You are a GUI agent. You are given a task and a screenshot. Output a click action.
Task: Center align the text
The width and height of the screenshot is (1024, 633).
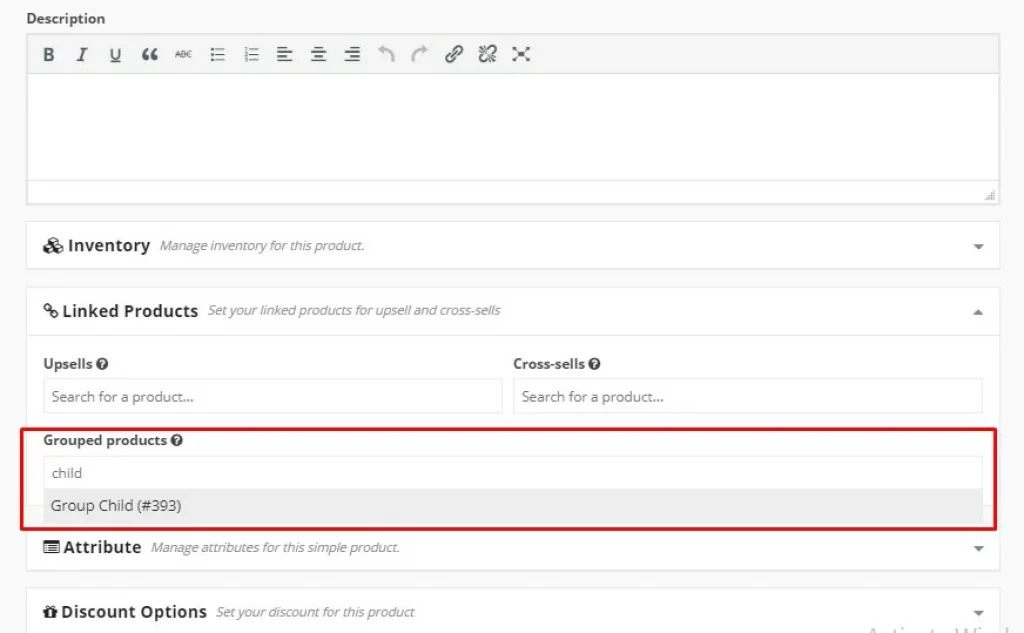tap(319, 54)
